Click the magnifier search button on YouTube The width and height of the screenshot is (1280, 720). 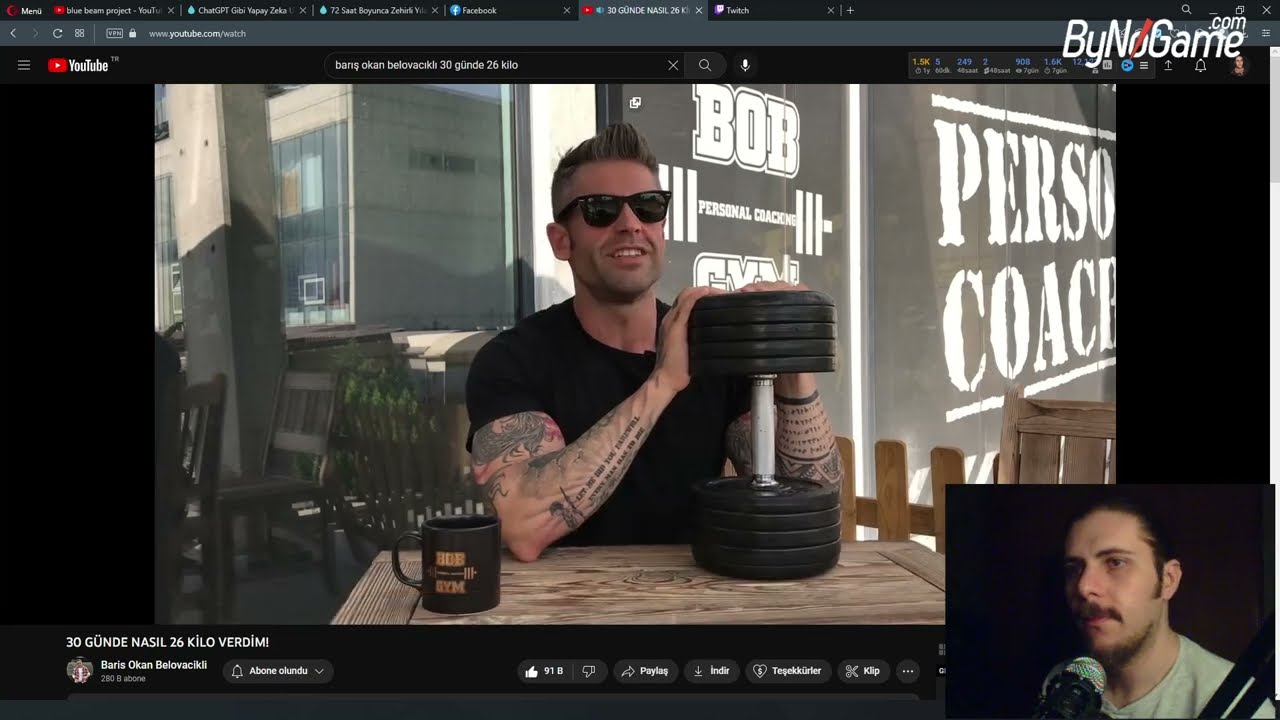(705, 65)
